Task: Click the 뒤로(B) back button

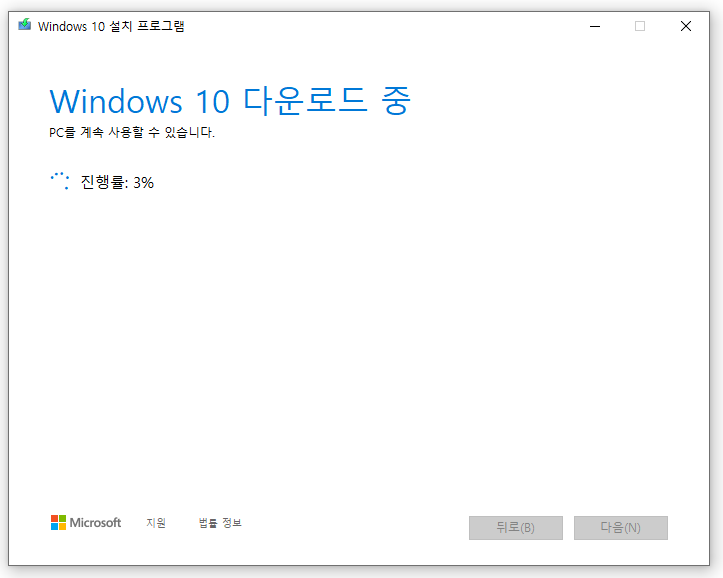Action: [516, 527]
